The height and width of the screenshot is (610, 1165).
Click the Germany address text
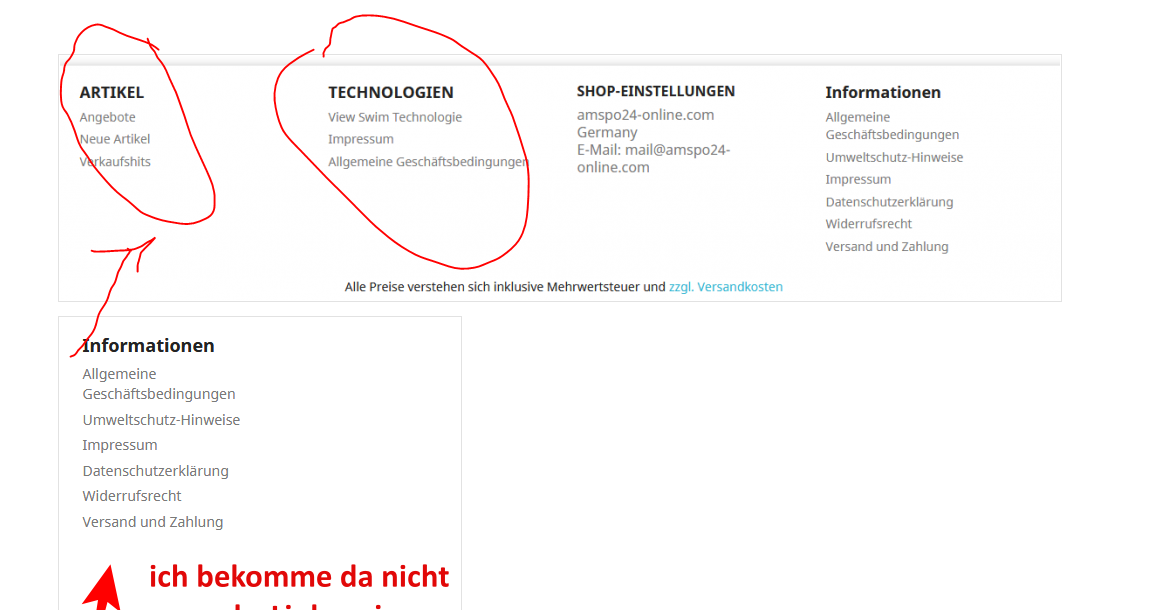click(x=607, y=132)
